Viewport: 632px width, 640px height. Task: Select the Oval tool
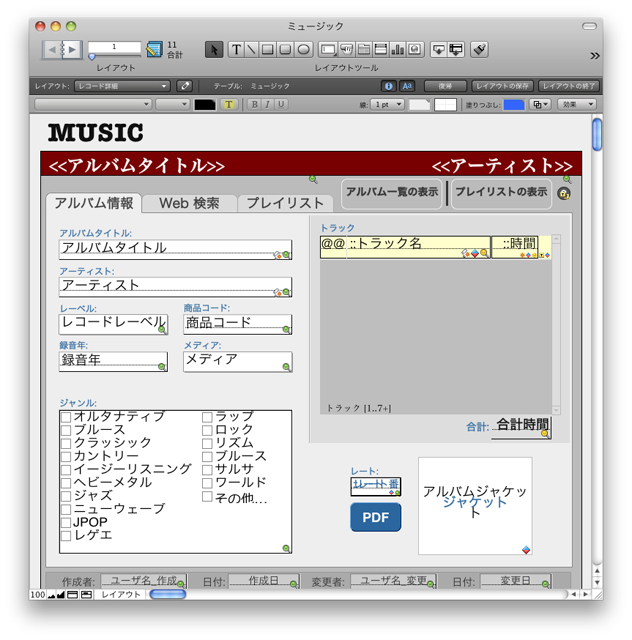(303, 50)
